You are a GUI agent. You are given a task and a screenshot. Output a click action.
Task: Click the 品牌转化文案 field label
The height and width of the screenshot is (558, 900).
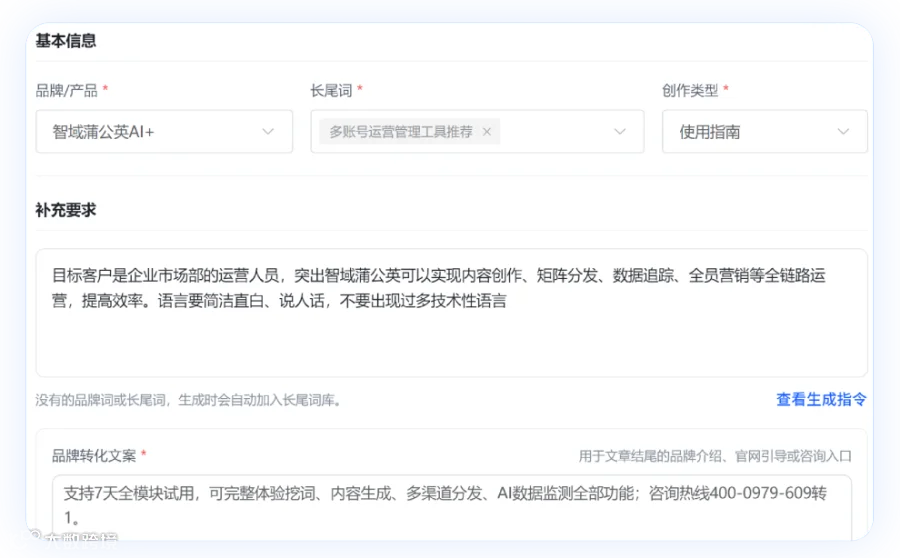pyautogui.click(x=94, y=456)
